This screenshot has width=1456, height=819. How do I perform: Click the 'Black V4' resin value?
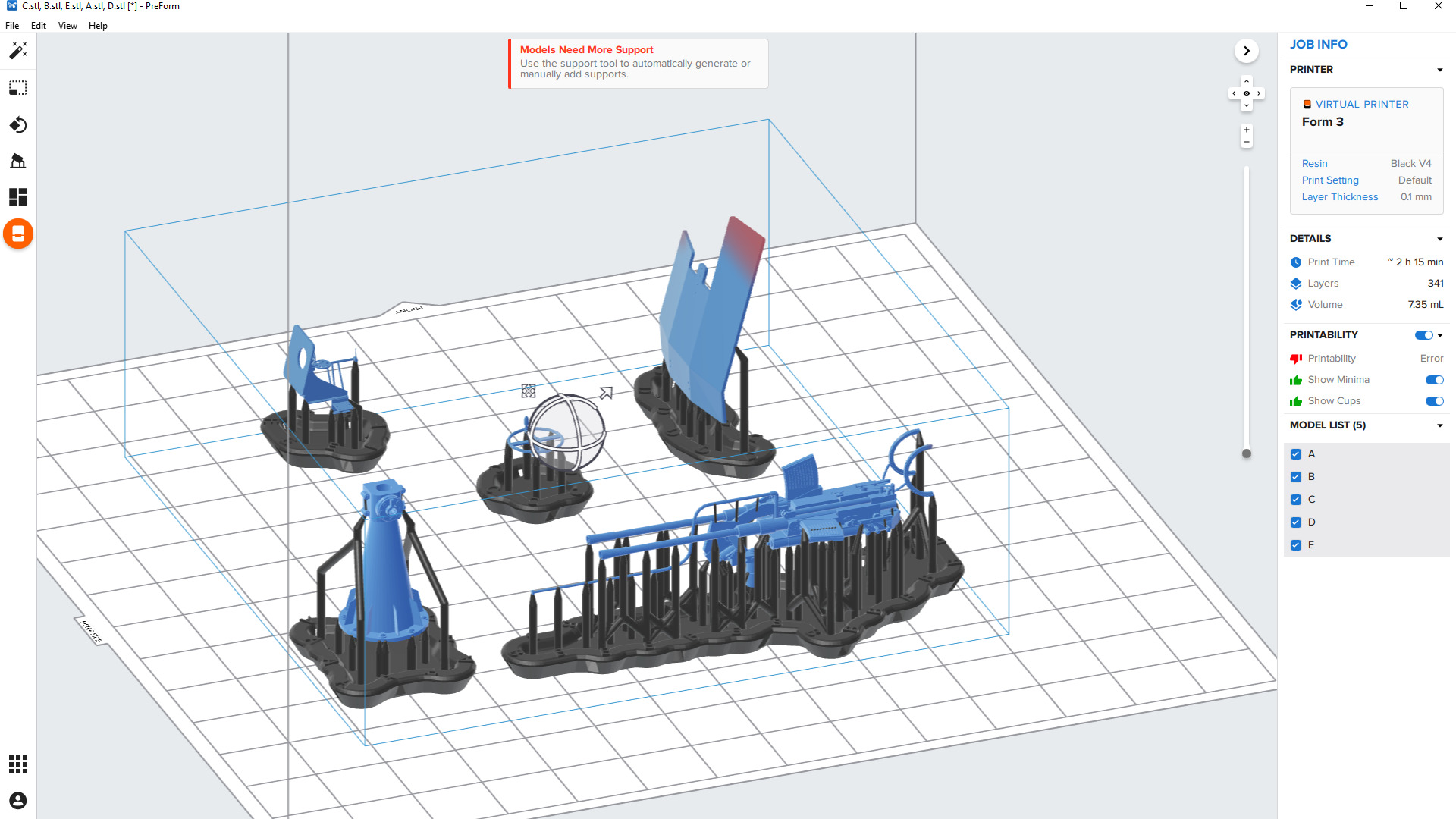[x=1410, y=164]
